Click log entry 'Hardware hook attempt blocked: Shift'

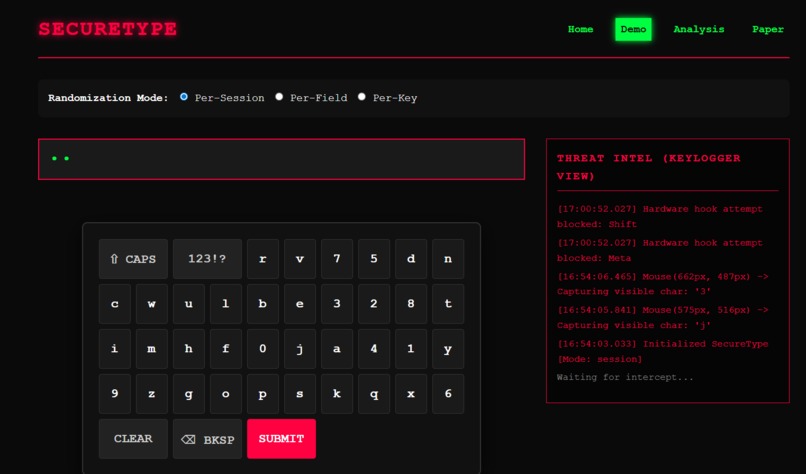(x=660, y=216)
